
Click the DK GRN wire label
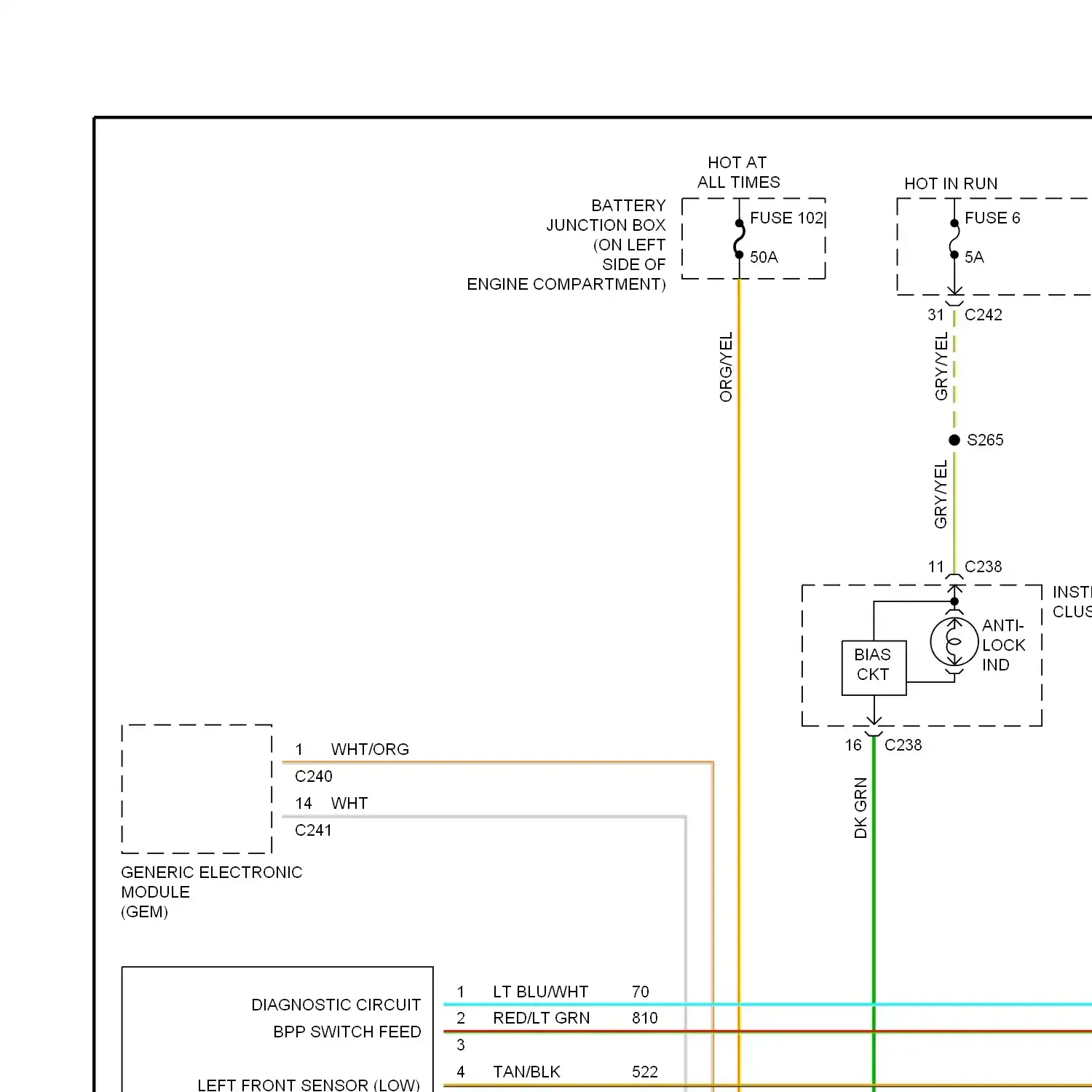coord(860,808)
